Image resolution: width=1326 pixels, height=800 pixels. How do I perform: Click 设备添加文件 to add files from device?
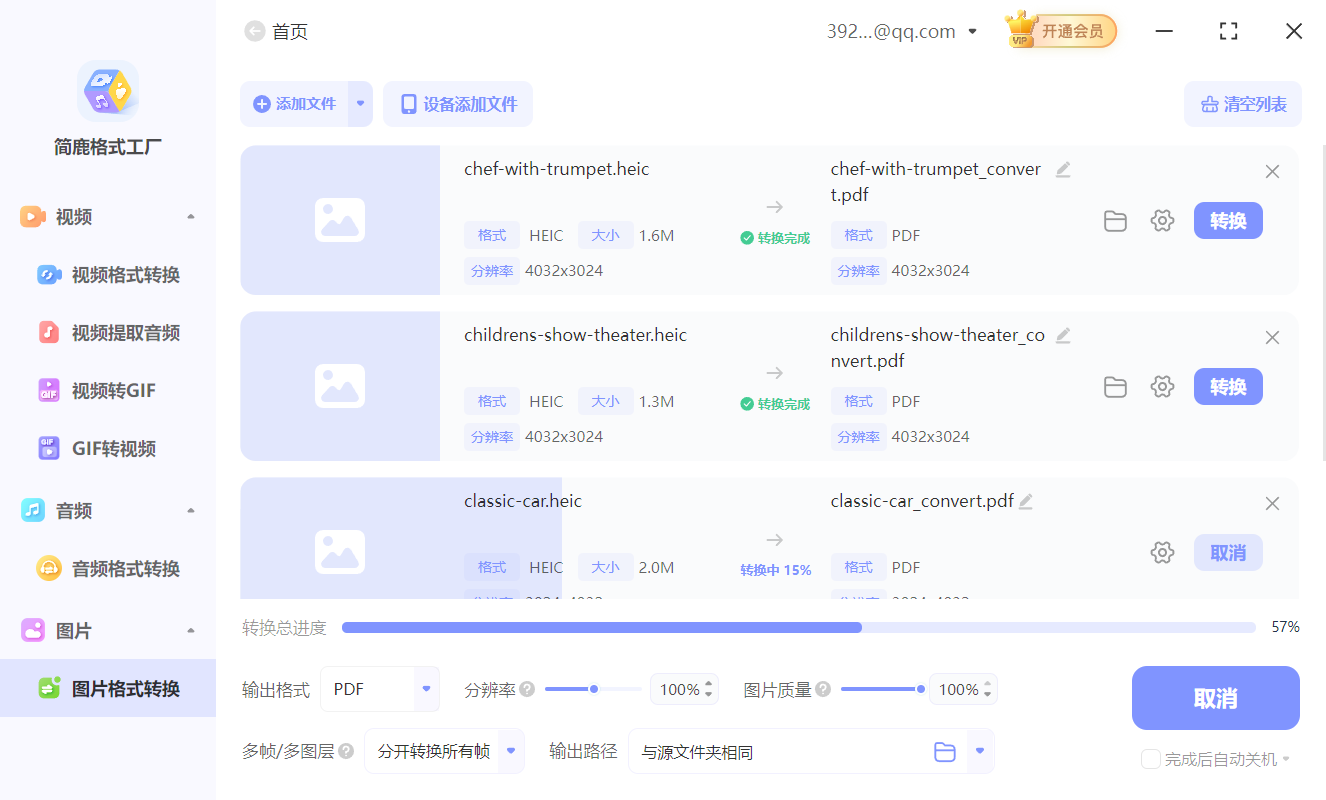coord(457,104)
